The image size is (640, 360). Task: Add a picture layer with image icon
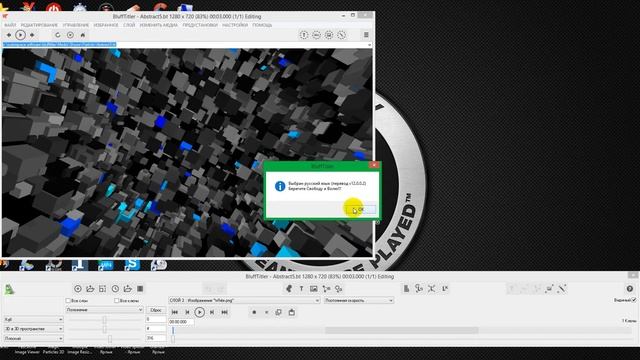[x=313, y=289]
